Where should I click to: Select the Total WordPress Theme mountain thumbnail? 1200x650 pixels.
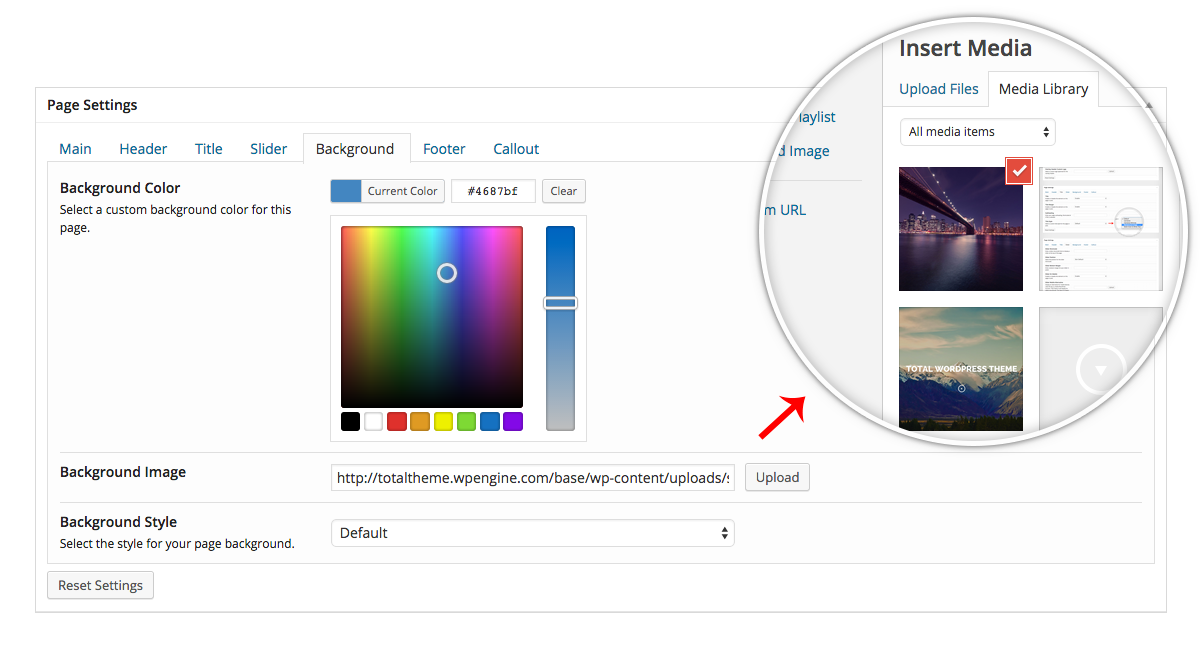click(x=960, y=368)
